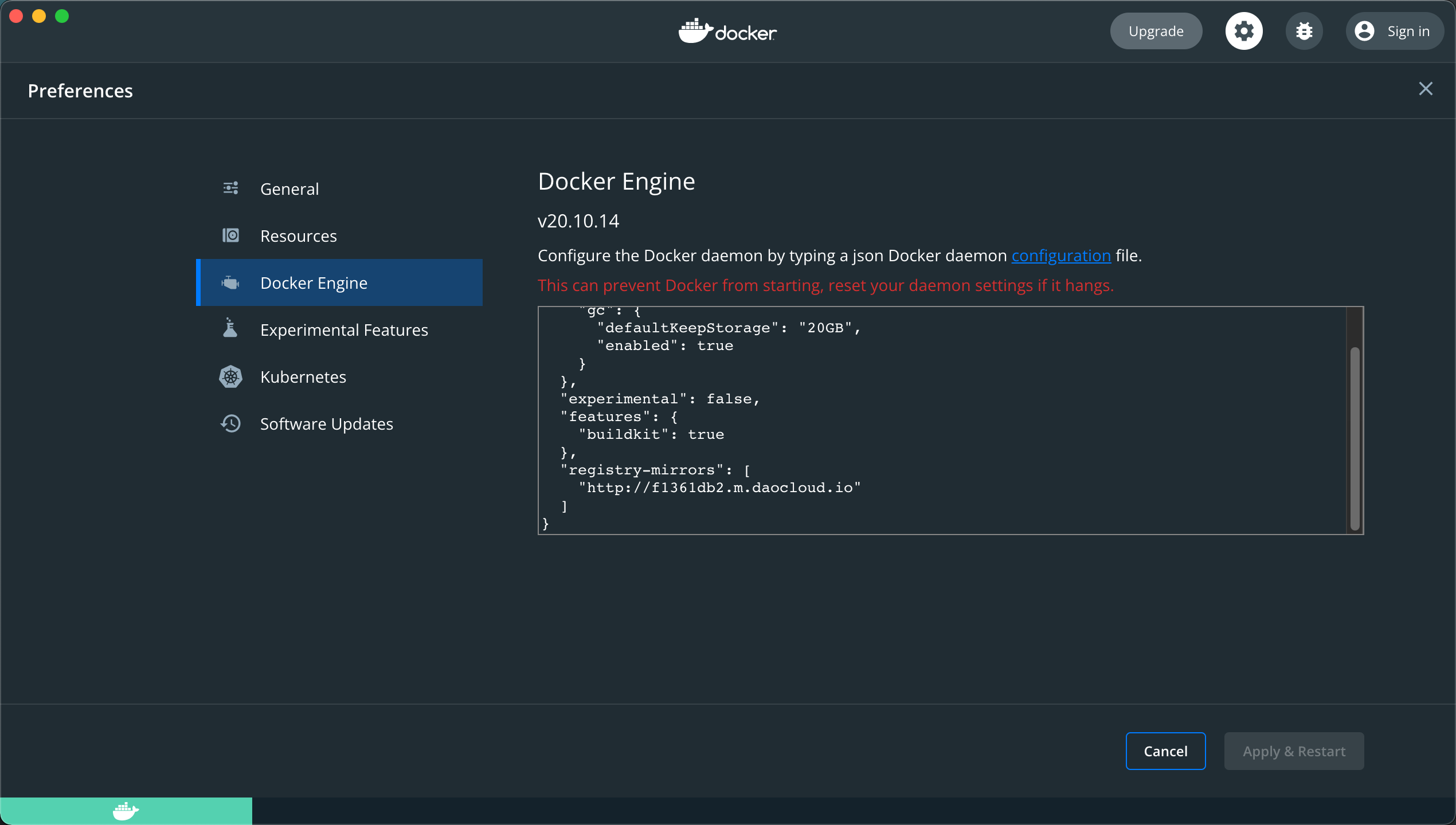Viewport: 1456px width, 825px height.
Task: Open the General preferences tab
Action: [289, 189]
